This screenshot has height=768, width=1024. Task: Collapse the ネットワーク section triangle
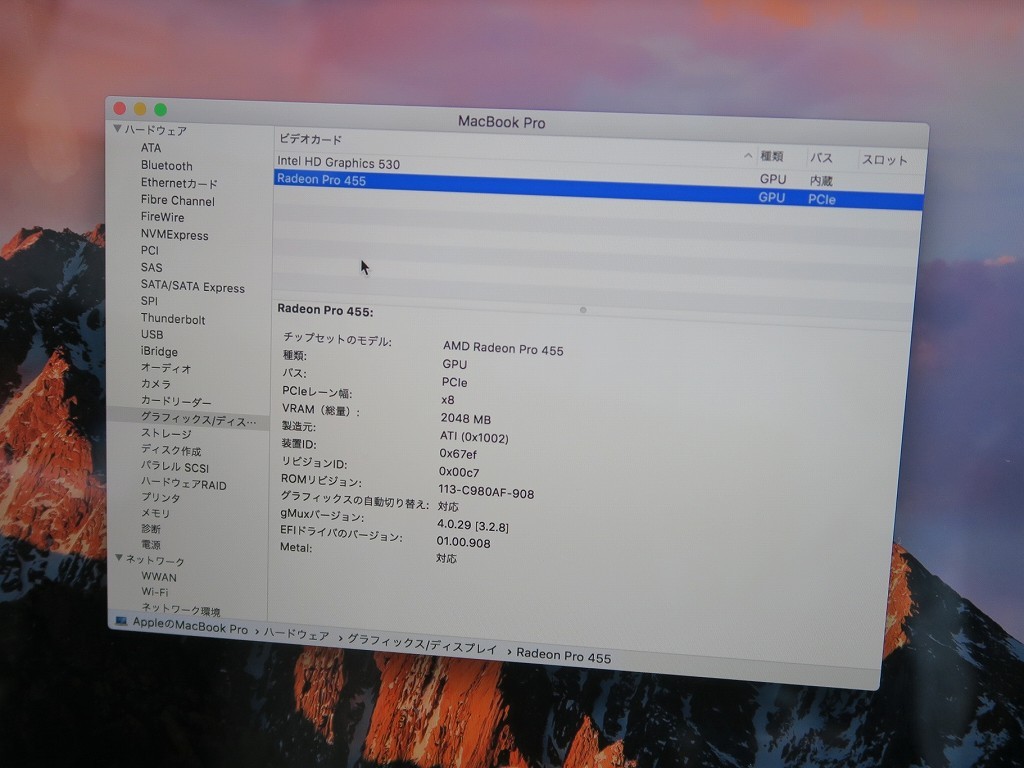tap(119, 558)
